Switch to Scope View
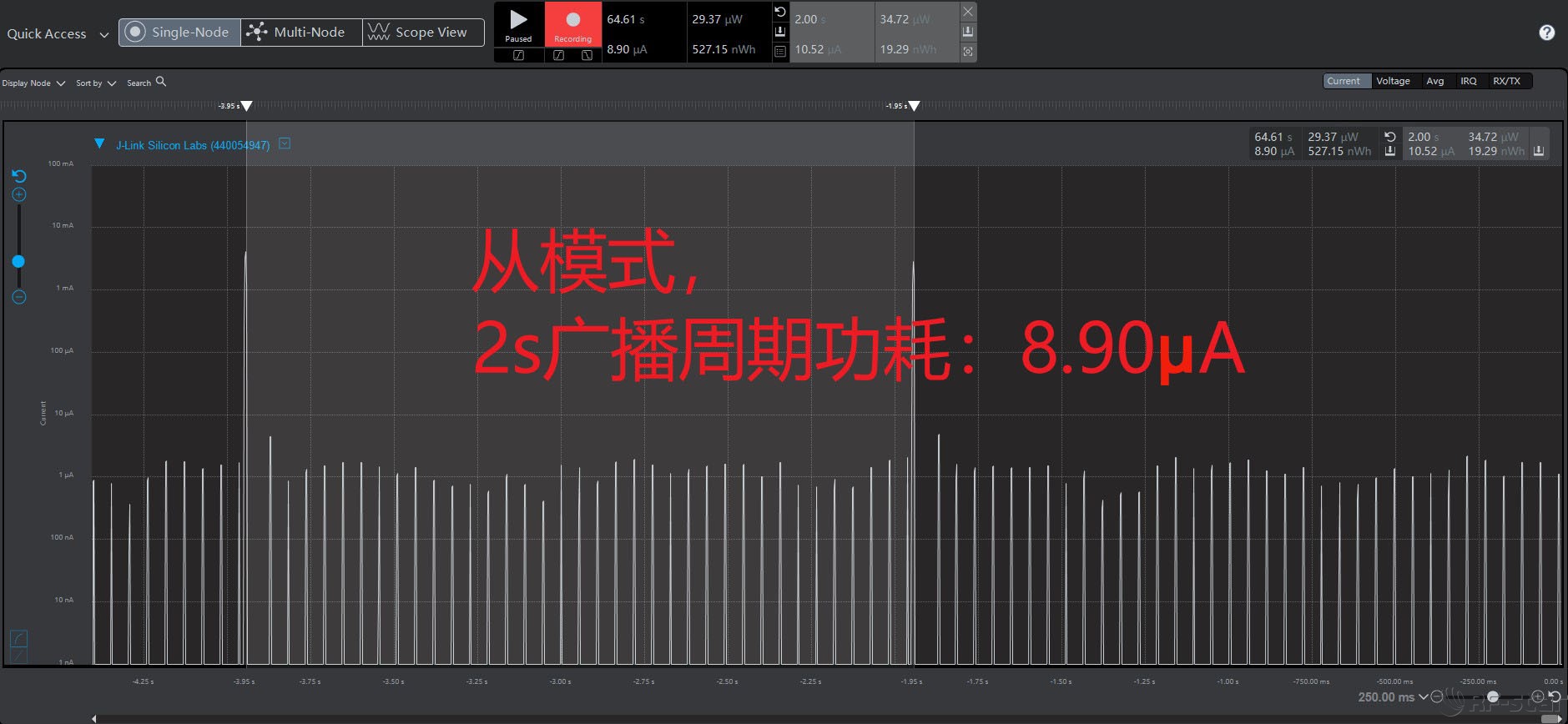Screen dimensions: 1568x724 click(x=423, y=32)
